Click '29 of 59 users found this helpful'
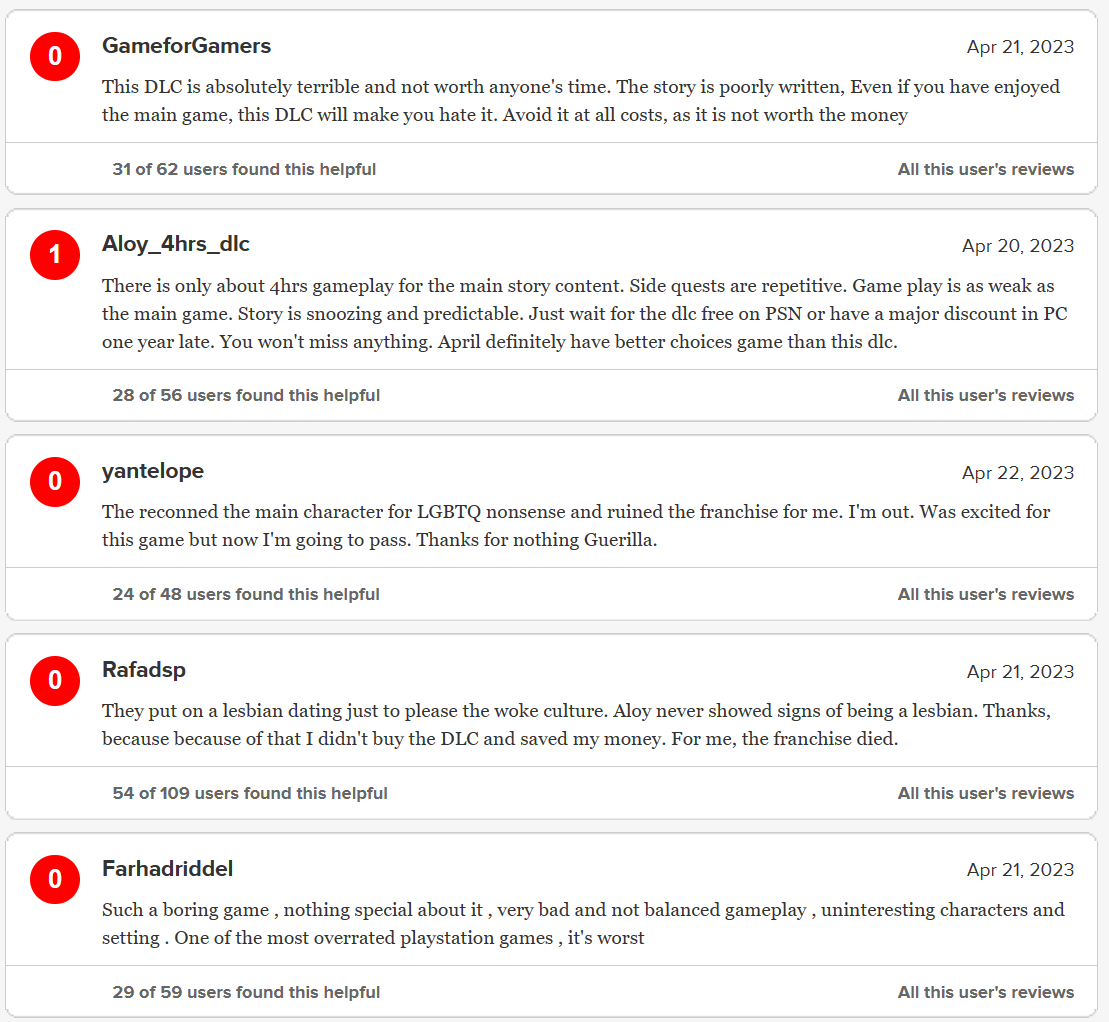Viewport: 1109px width, 1022px height. (246, 993)
